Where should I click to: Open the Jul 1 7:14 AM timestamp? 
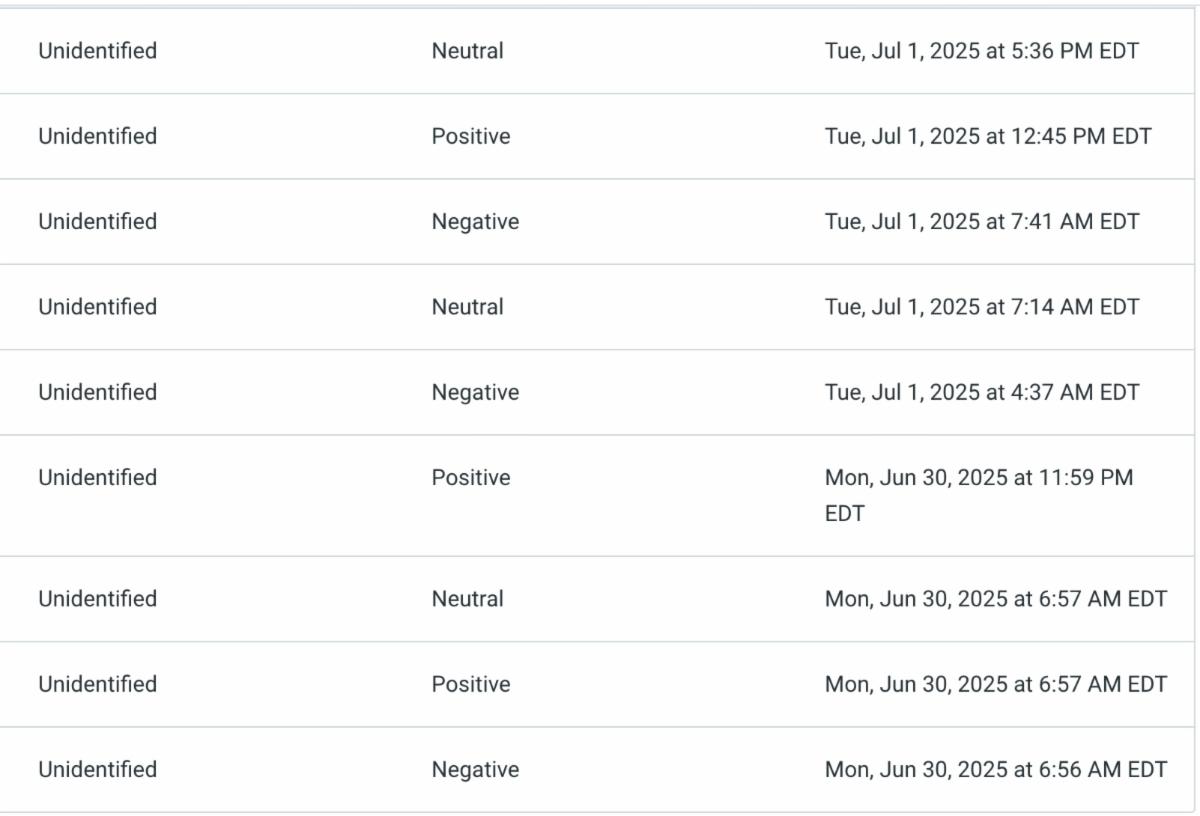[981, 307]
